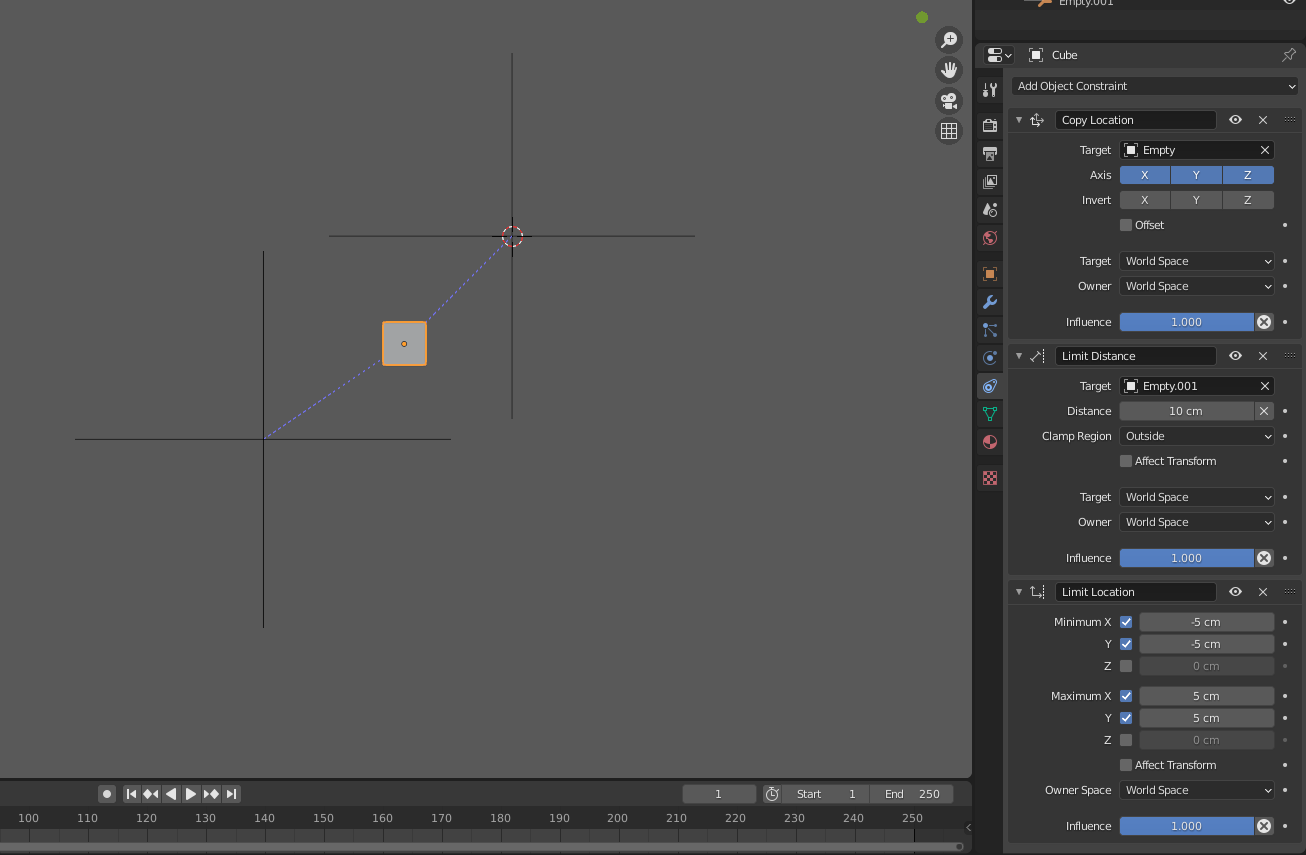Screen dimensions: 1306x855
Task: Toggle Copy Location Axis Y button
Action: click(1196, 175)
